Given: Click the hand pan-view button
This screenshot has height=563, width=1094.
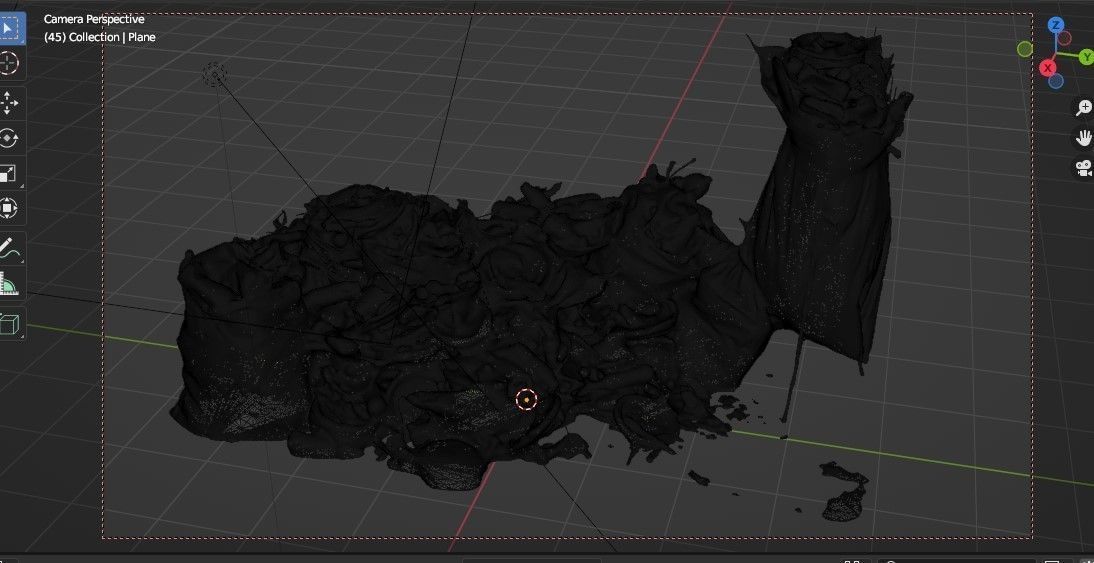Looking at the screenshot, I should tap(1084, 137).
